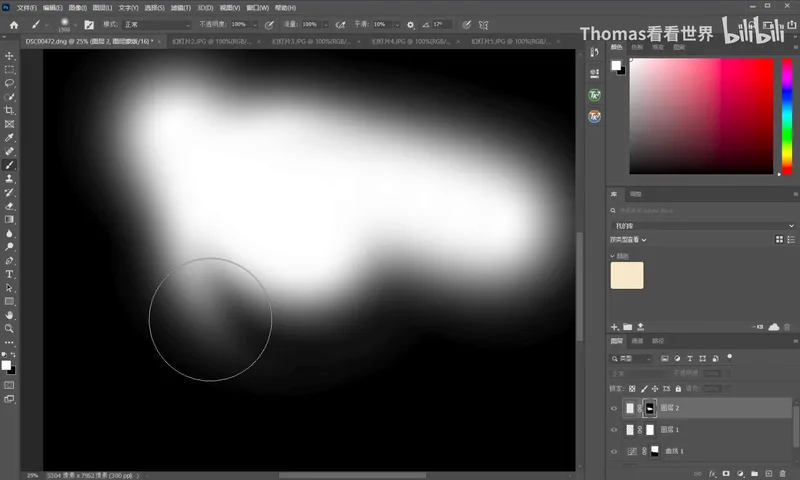Image resolution: width=800 pixels, height=480 pixels.
Task: Select the Pen tool
Action: [x=9, y=261]
